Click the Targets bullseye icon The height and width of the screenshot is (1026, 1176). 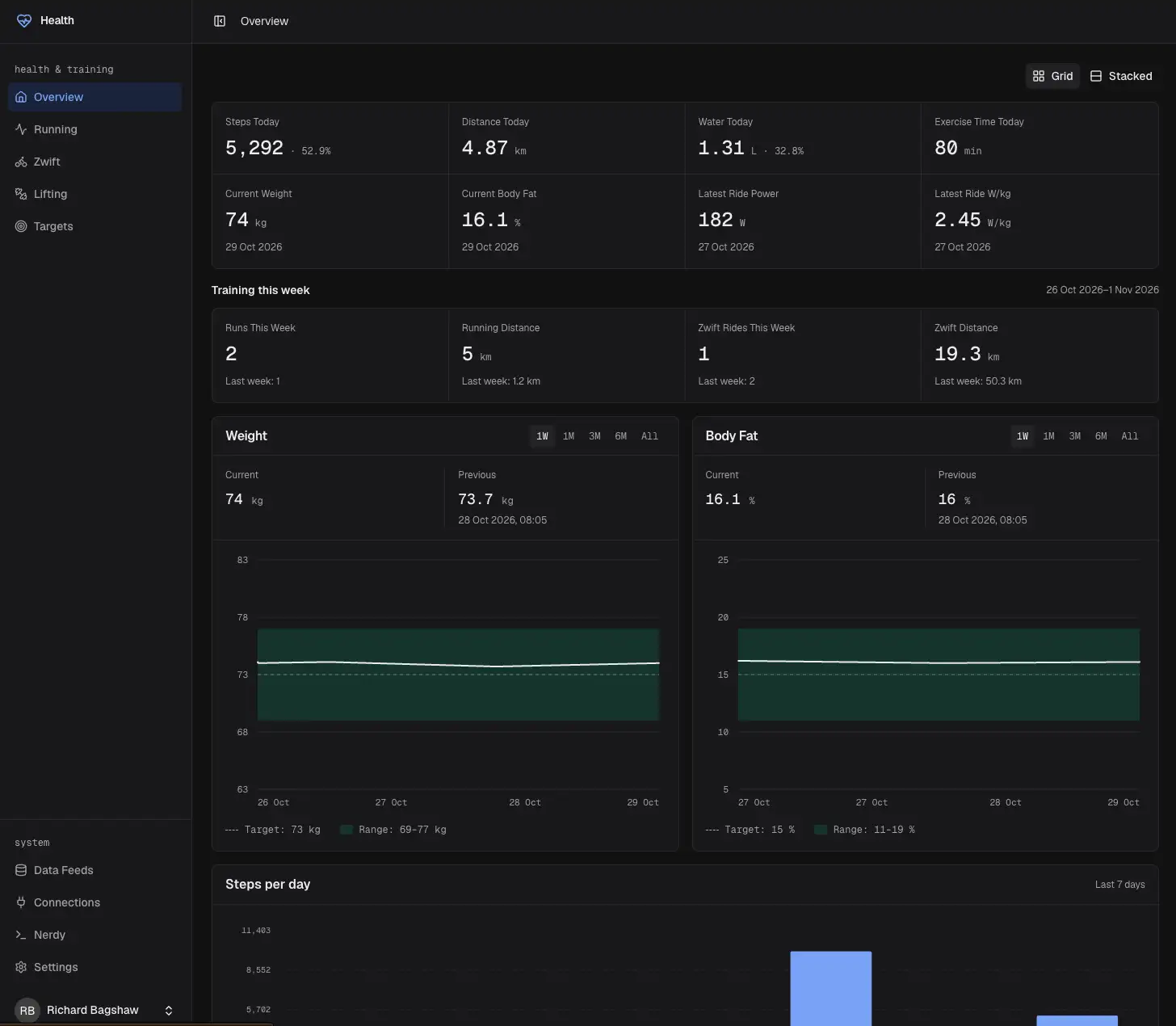click(21, 226)
